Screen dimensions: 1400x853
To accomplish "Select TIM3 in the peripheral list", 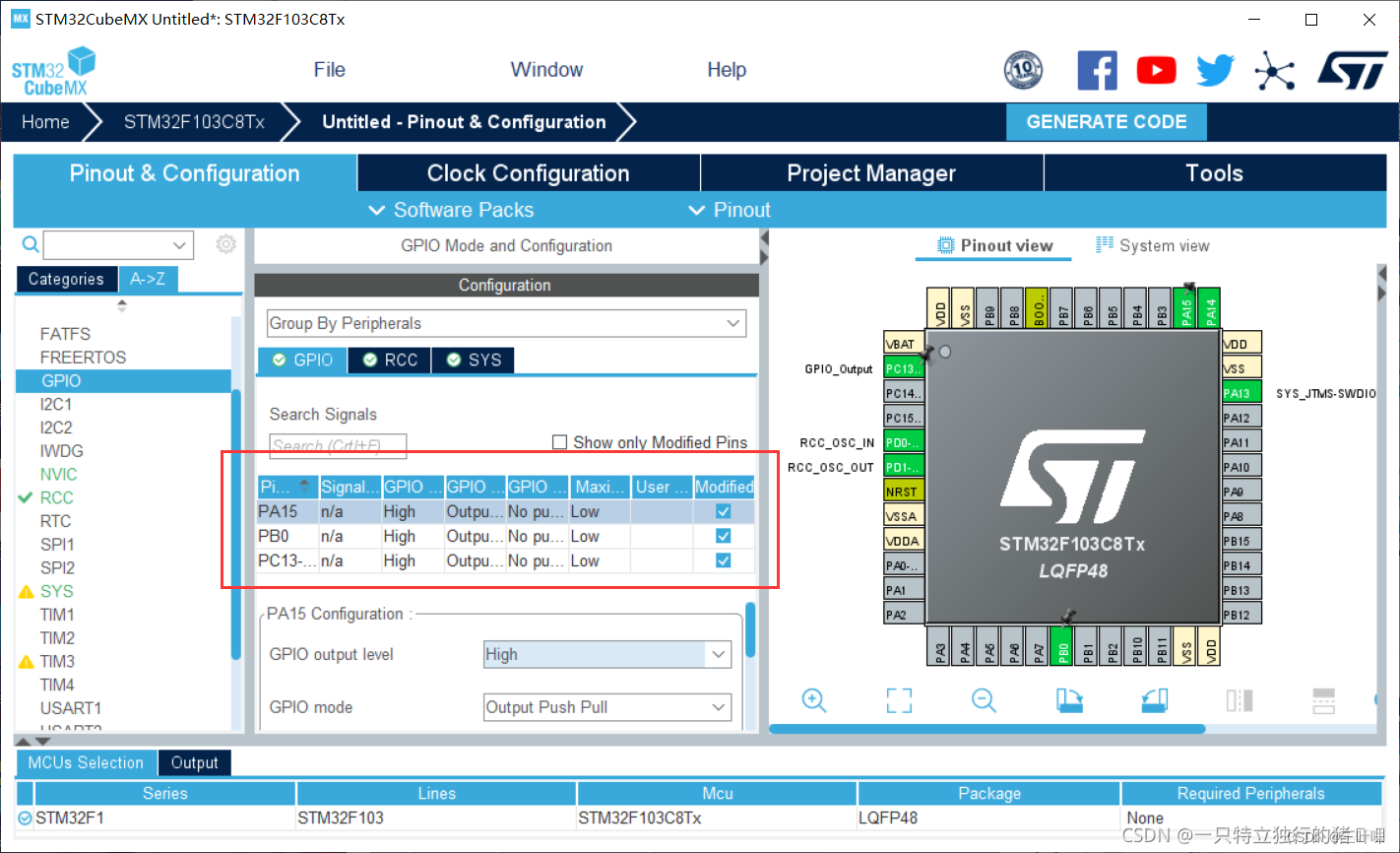I will click(x=57, y=661).
